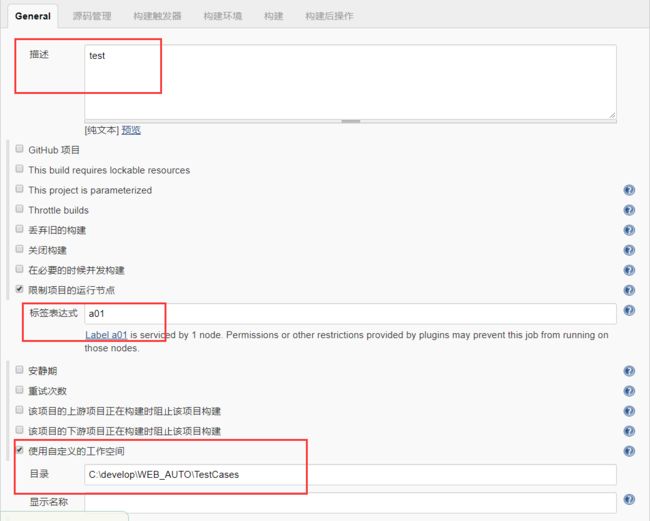Enable the GitHub 项目 checkbox
Image resolution: width=650 pixels, height=521 pixels.
pyautogui.click(x=19, y=148)
